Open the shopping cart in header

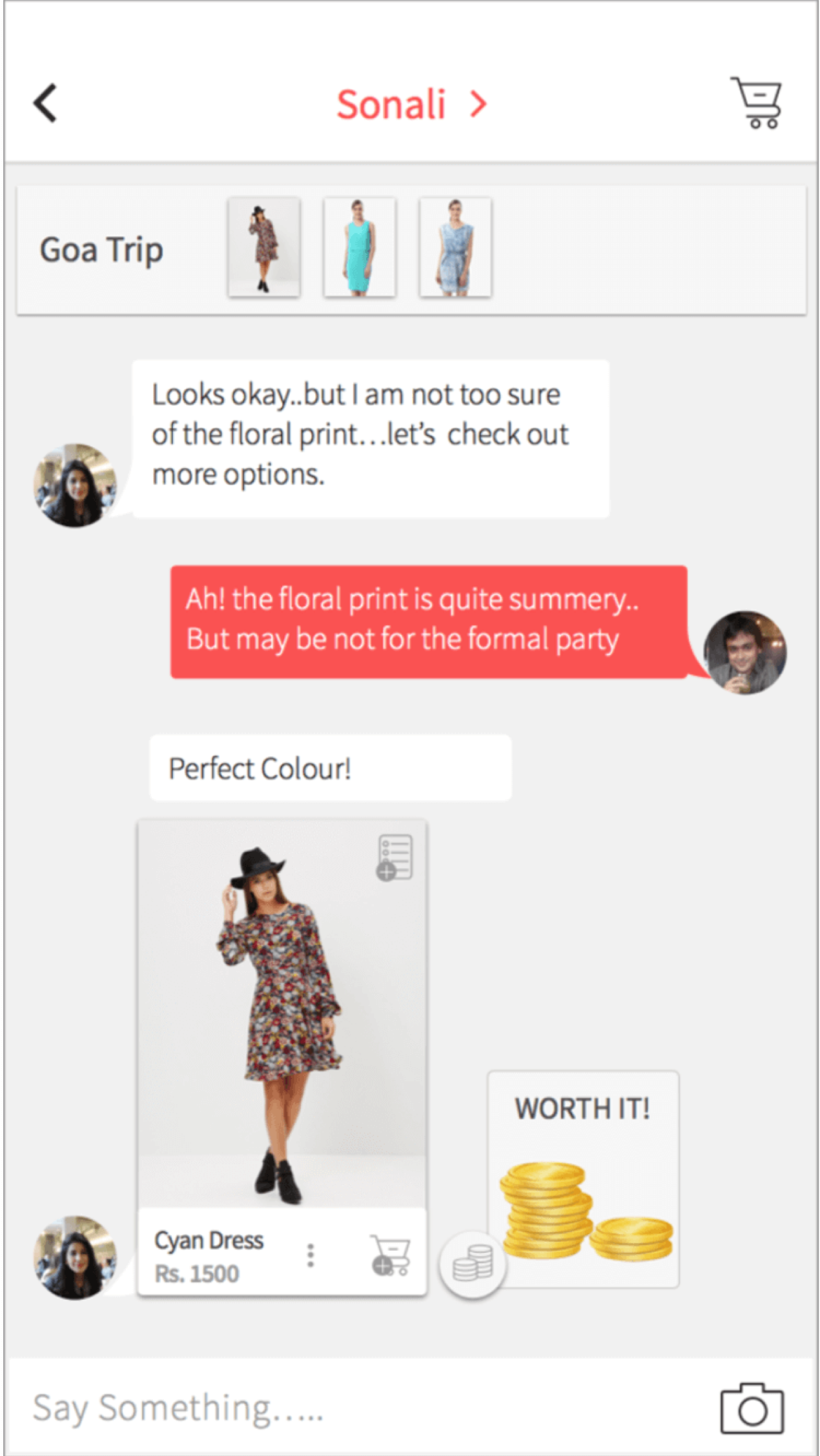[x=756, y=103]
